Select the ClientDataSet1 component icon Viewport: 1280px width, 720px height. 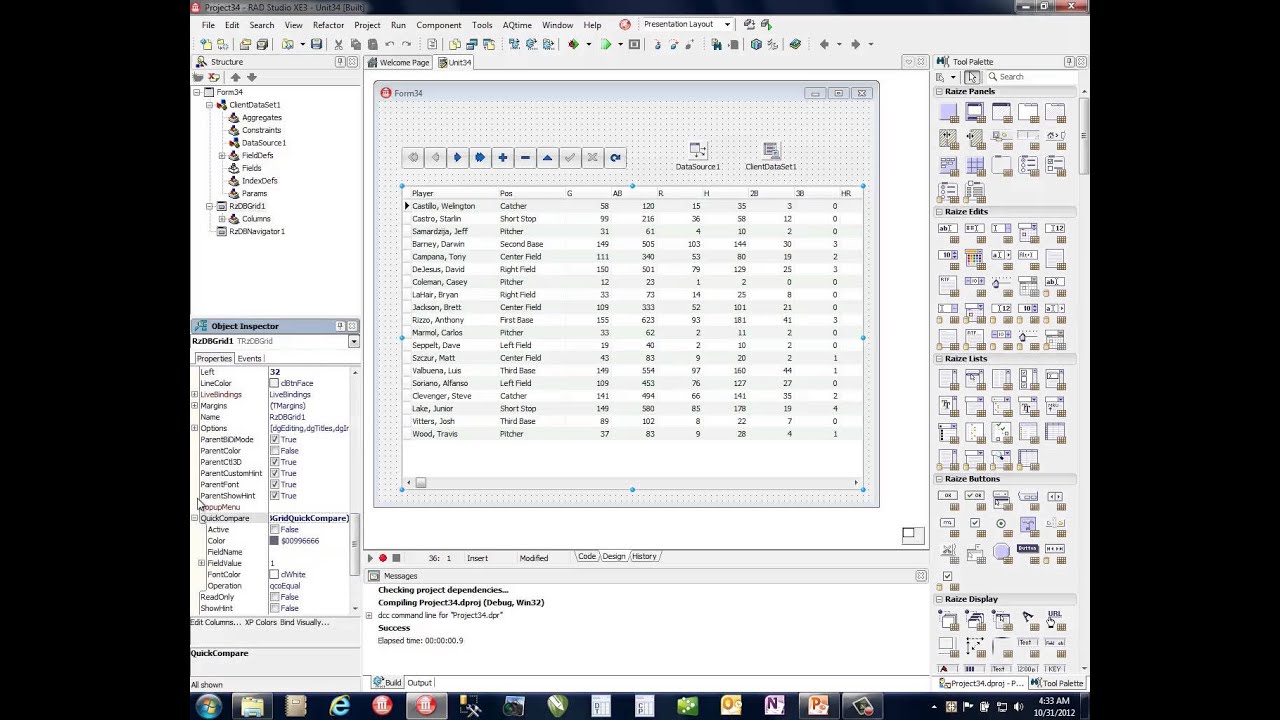[x=771, y=151]
